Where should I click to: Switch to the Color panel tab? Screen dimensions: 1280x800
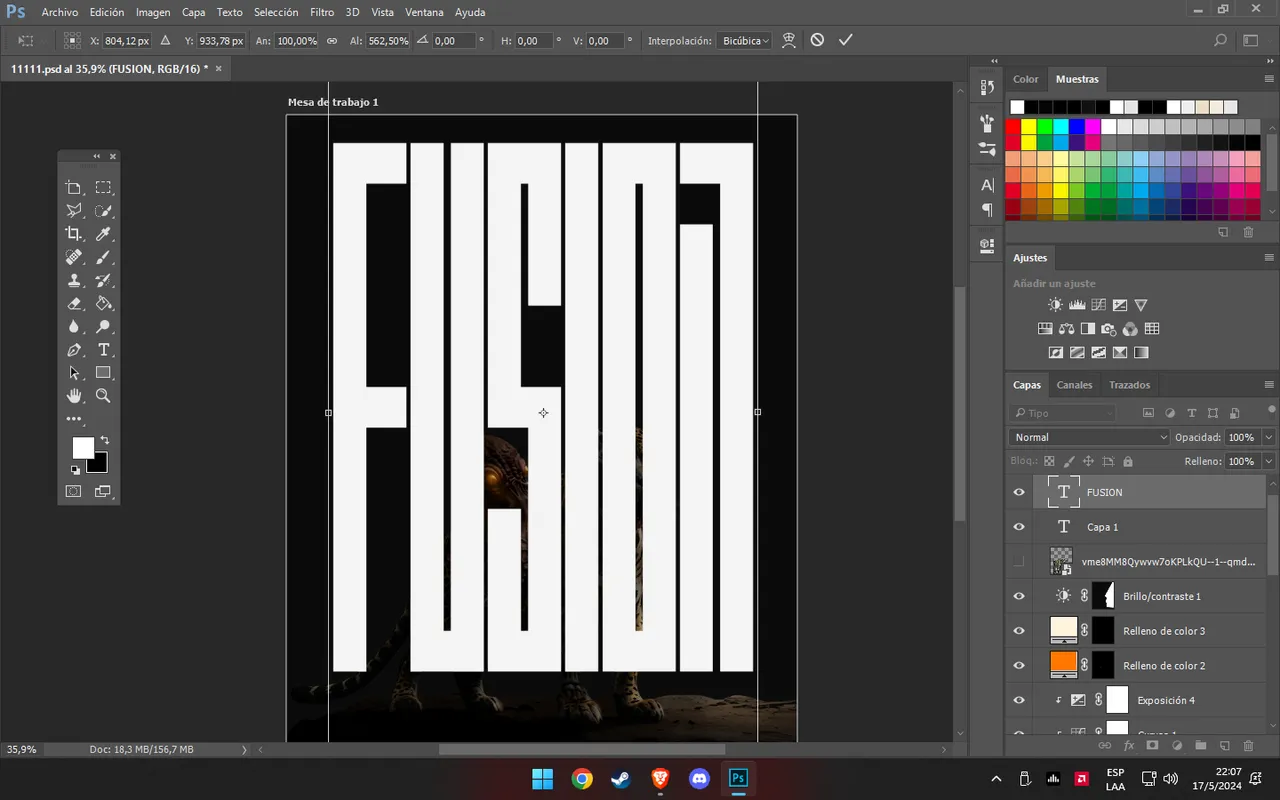(1026, 79)
